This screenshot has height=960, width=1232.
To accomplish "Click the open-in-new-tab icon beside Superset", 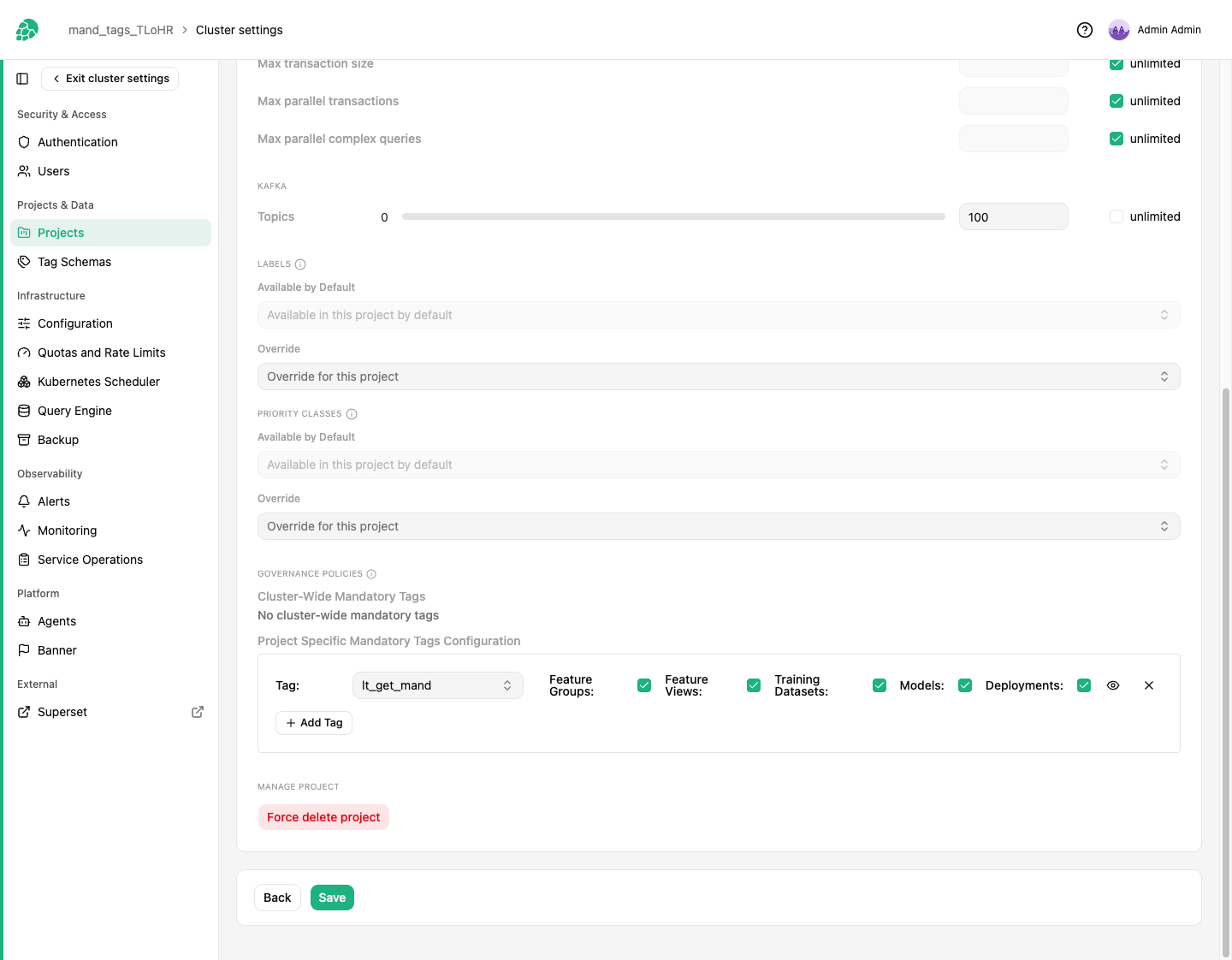I will tap(198, 712).
